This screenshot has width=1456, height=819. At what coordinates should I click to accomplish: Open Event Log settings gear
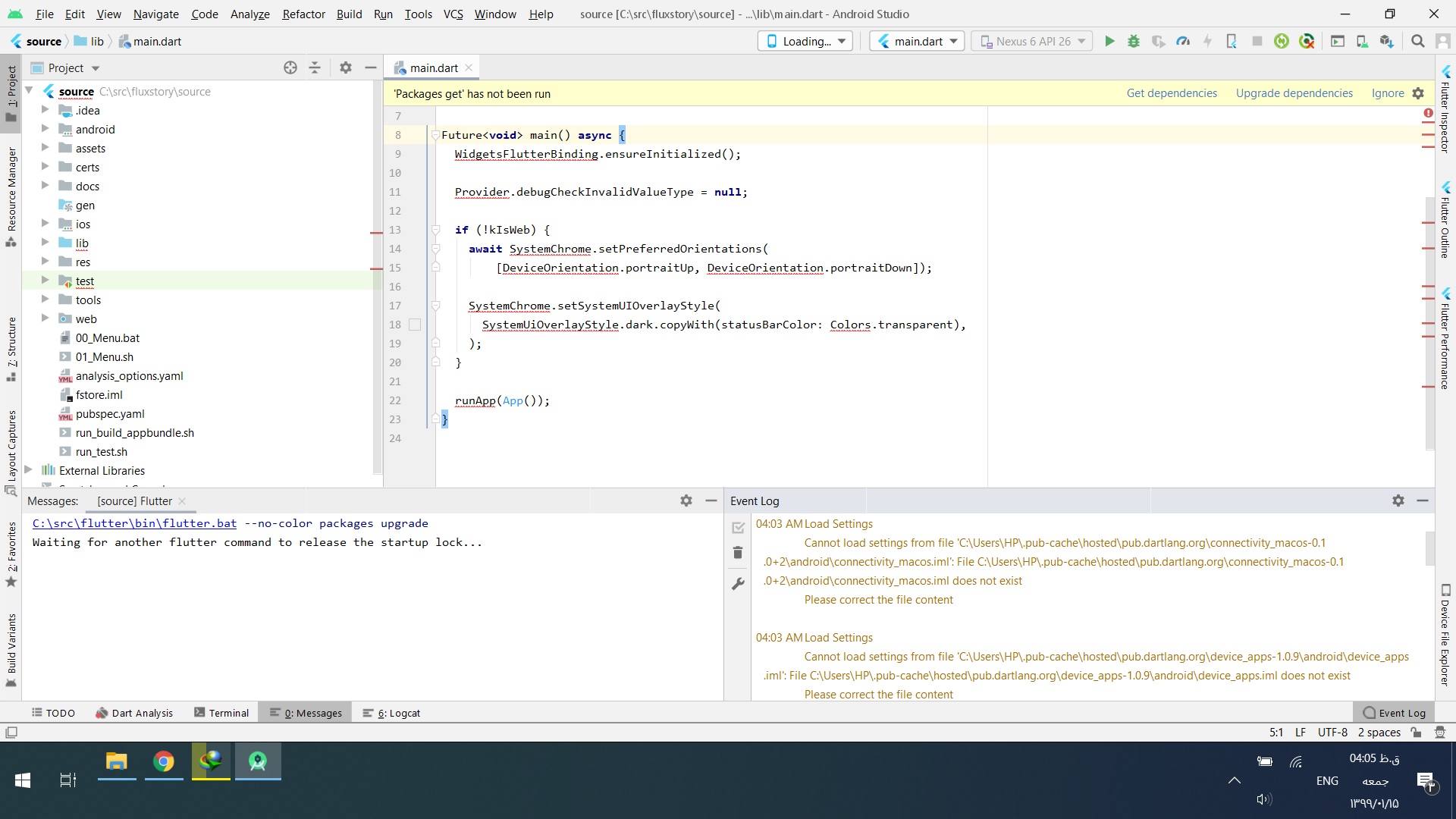click(1398, 500)
